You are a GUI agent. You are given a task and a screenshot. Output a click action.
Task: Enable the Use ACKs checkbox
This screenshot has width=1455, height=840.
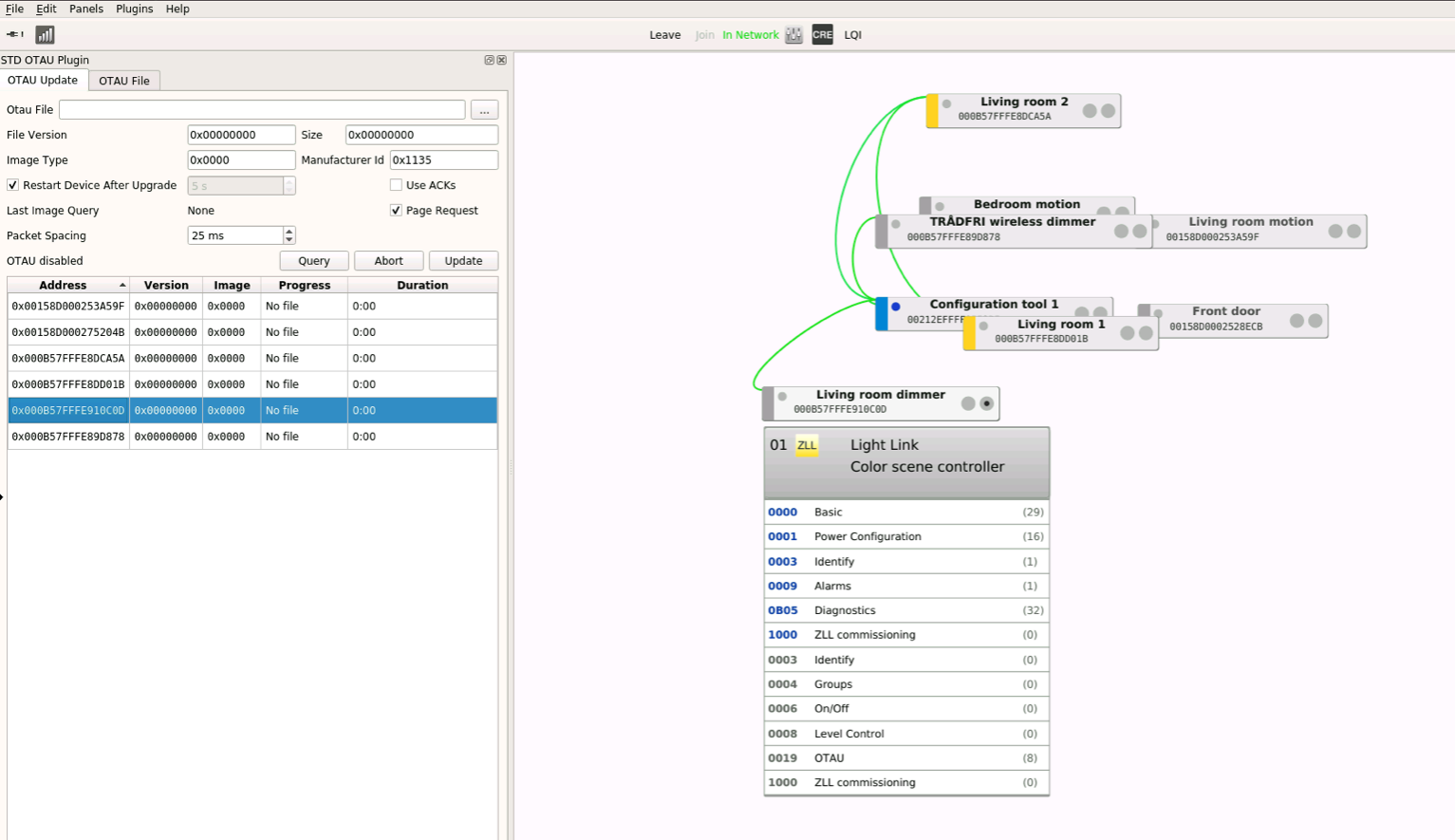click(x=396, y=185)
